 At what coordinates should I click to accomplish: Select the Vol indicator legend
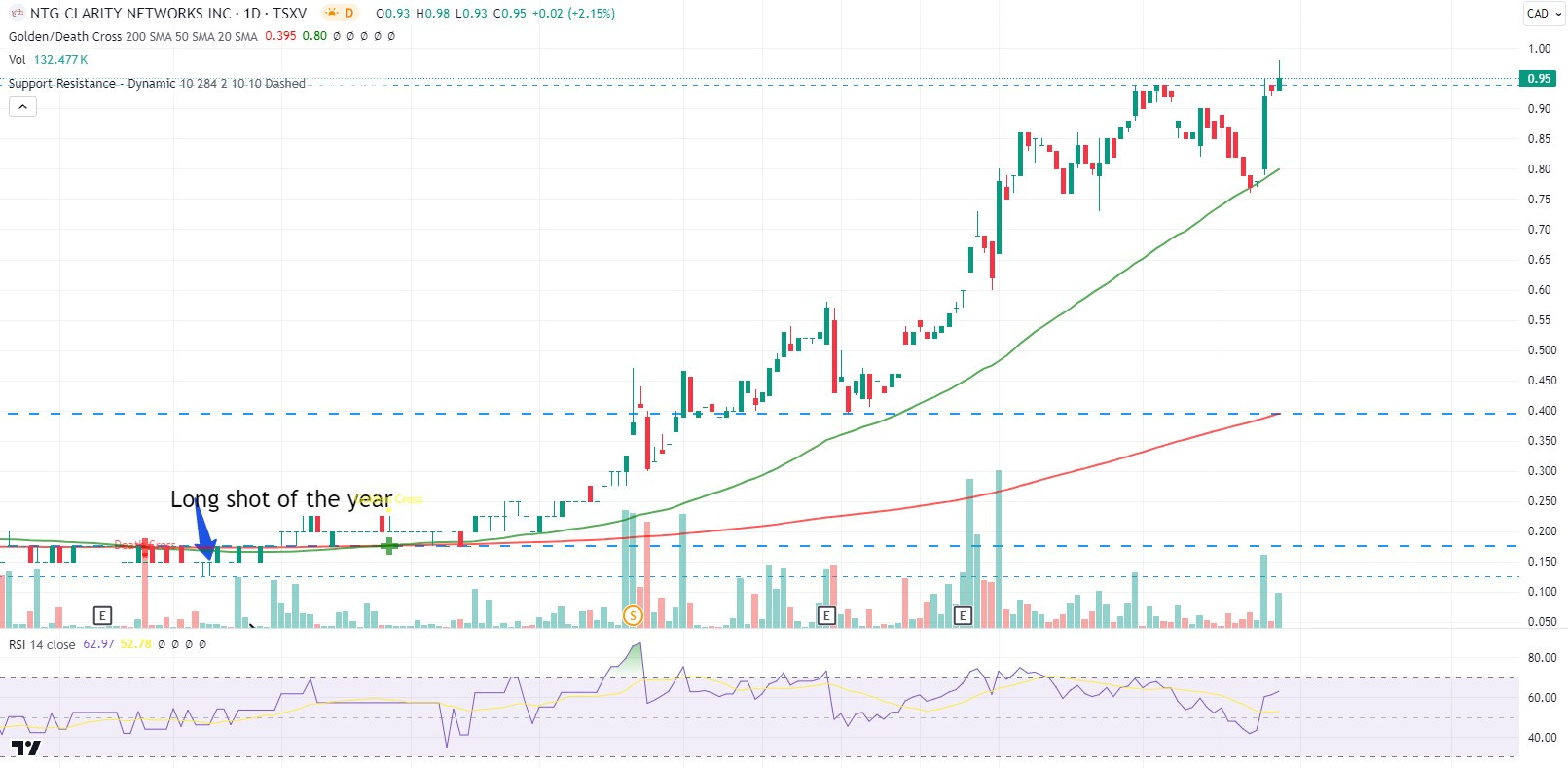(17, 59)
